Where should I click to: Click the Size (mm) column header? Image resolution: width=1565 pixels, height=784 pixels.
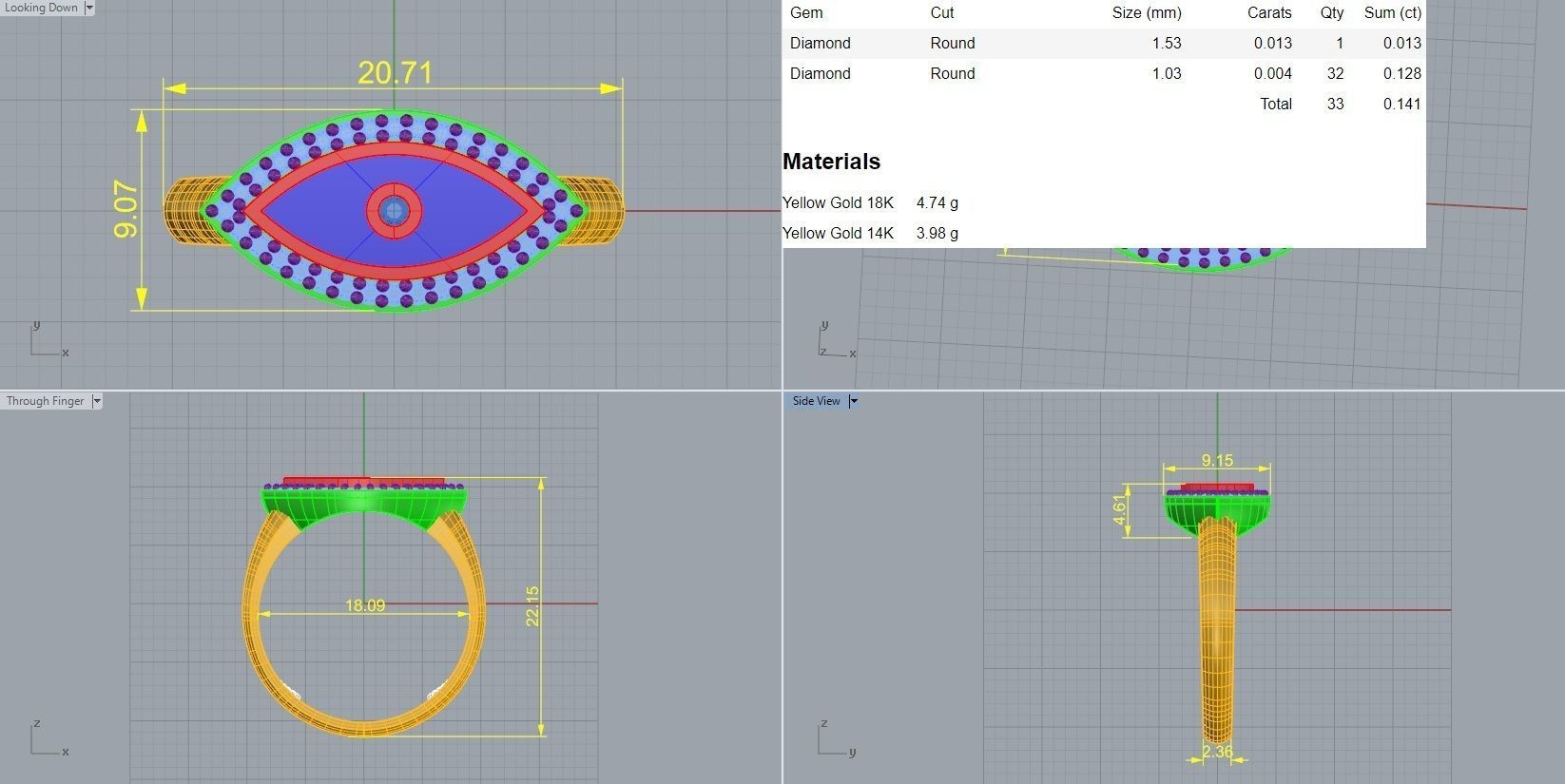click(1147, 12)
